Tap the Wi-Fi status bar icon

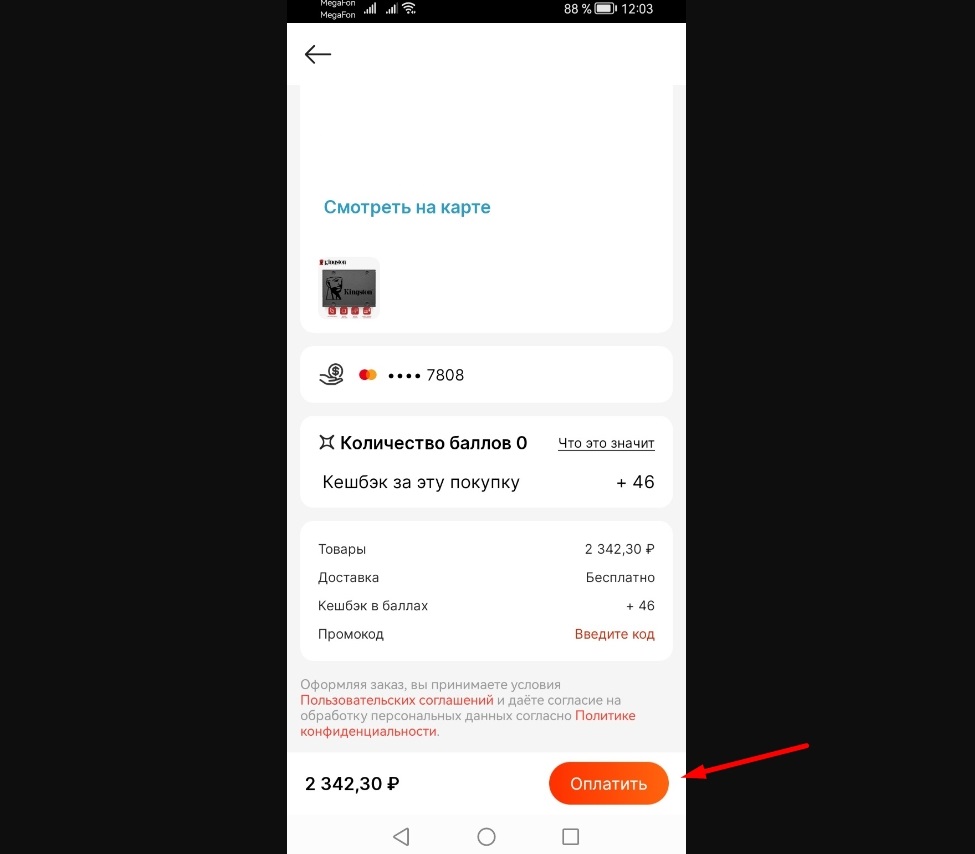coord(409,8)
